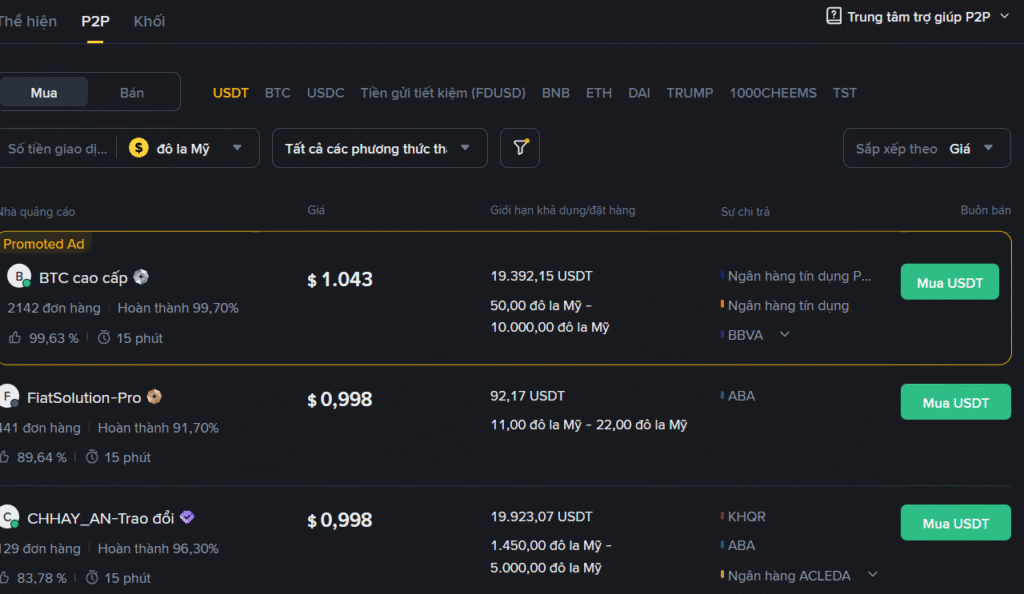The width and height of the screenshot is (1024, 594).
Task: Click Mua USDT for FiatSolution-Pro
Action: coord(955,403)
